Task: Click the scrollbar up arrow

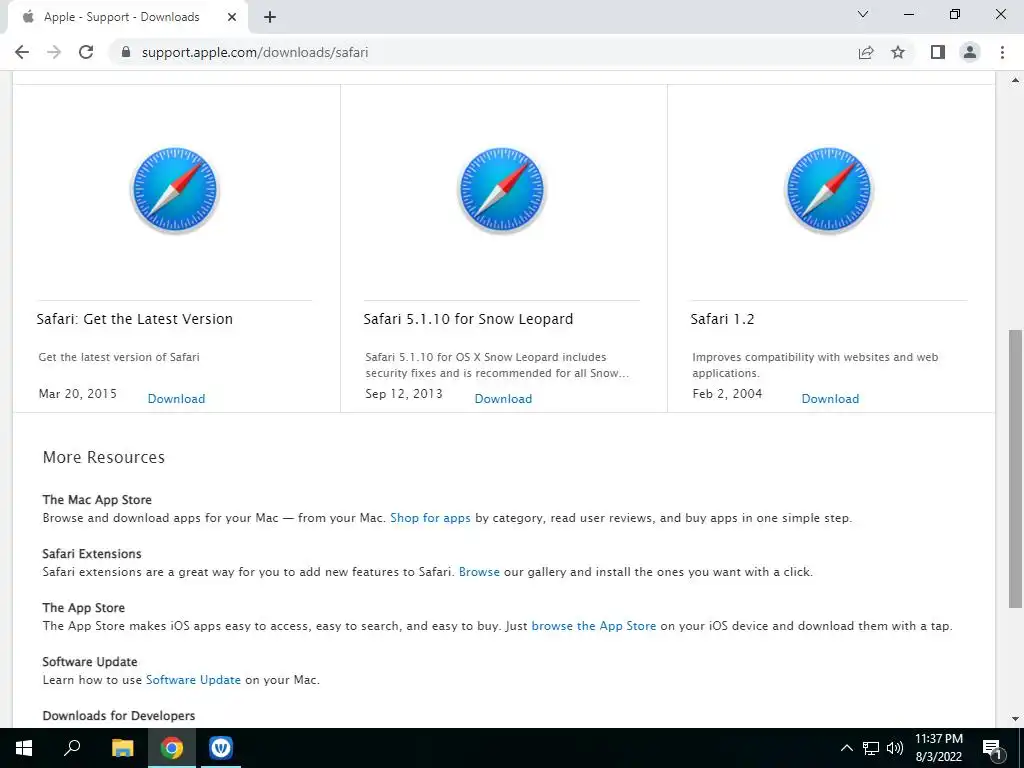Action: coord(1015,80)
